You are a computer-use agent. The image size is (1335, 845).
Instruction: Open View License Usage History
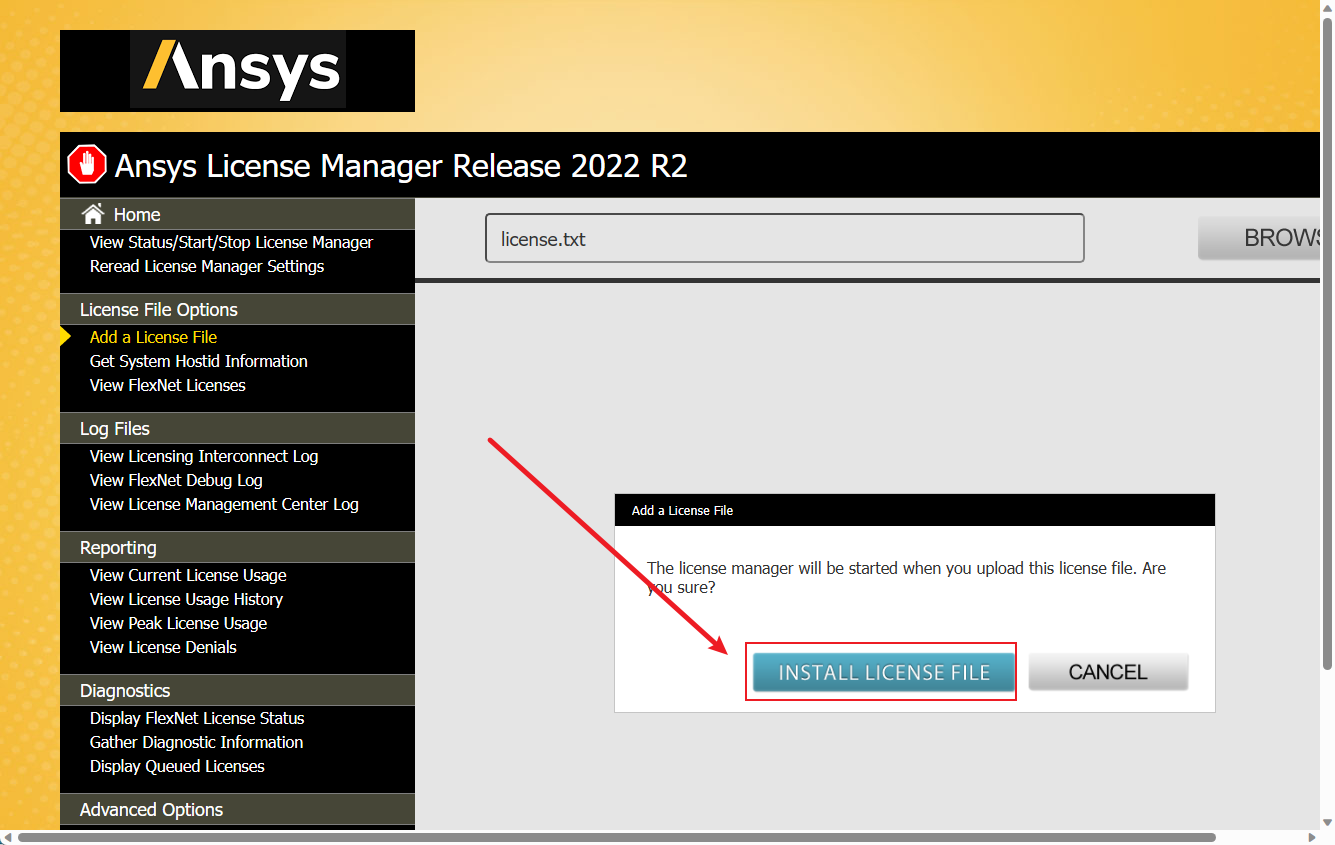pyautogui.click(x=186, y=599)
